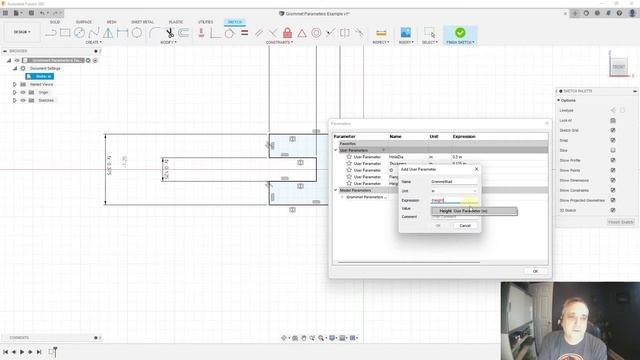640x360 pixels.
Task: Select the Fillet tool
Action: coord(154,33)
